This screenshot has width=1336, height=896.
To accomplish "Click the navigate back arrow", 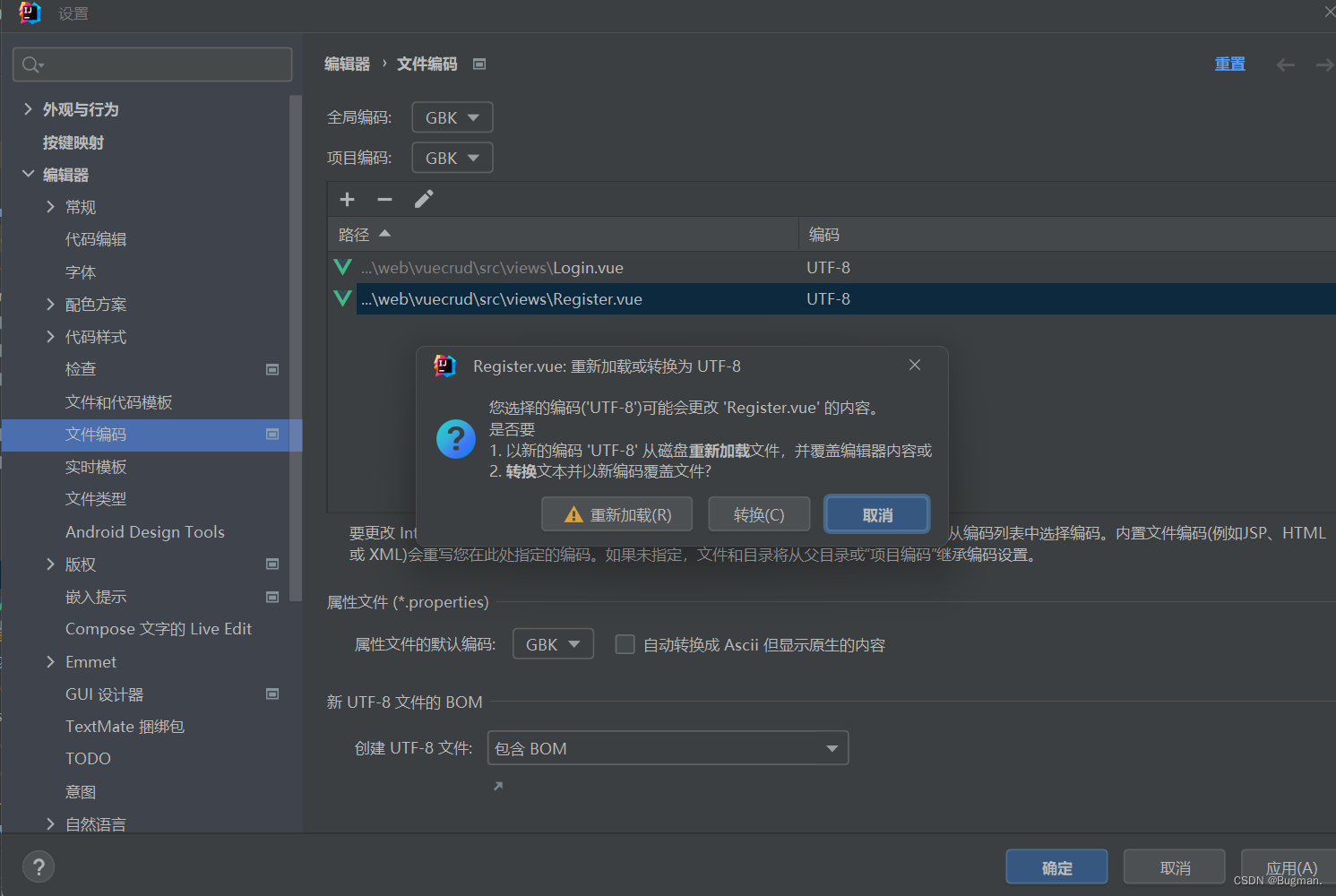I will tap(1286, 65).
